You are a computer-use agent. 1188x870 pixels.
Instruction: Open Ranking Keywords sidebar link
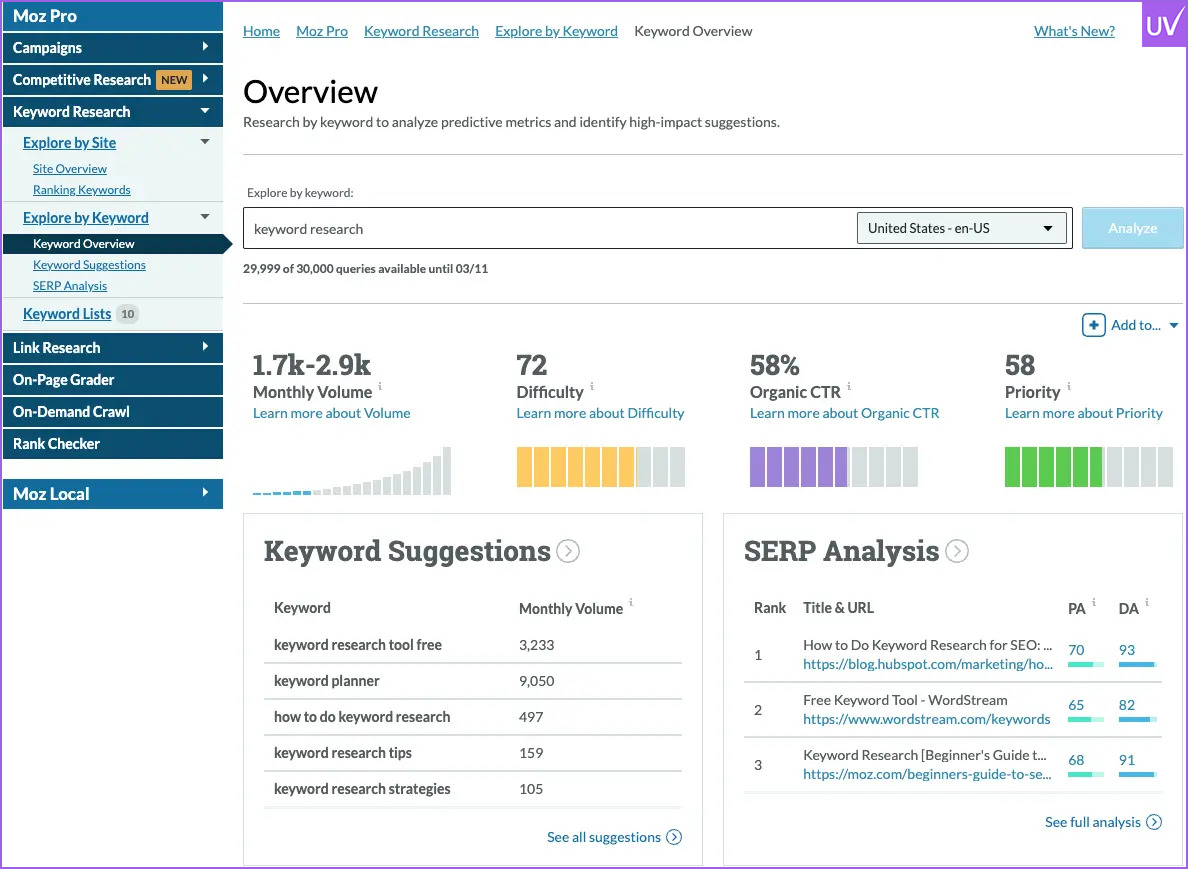tap(82, 190)
